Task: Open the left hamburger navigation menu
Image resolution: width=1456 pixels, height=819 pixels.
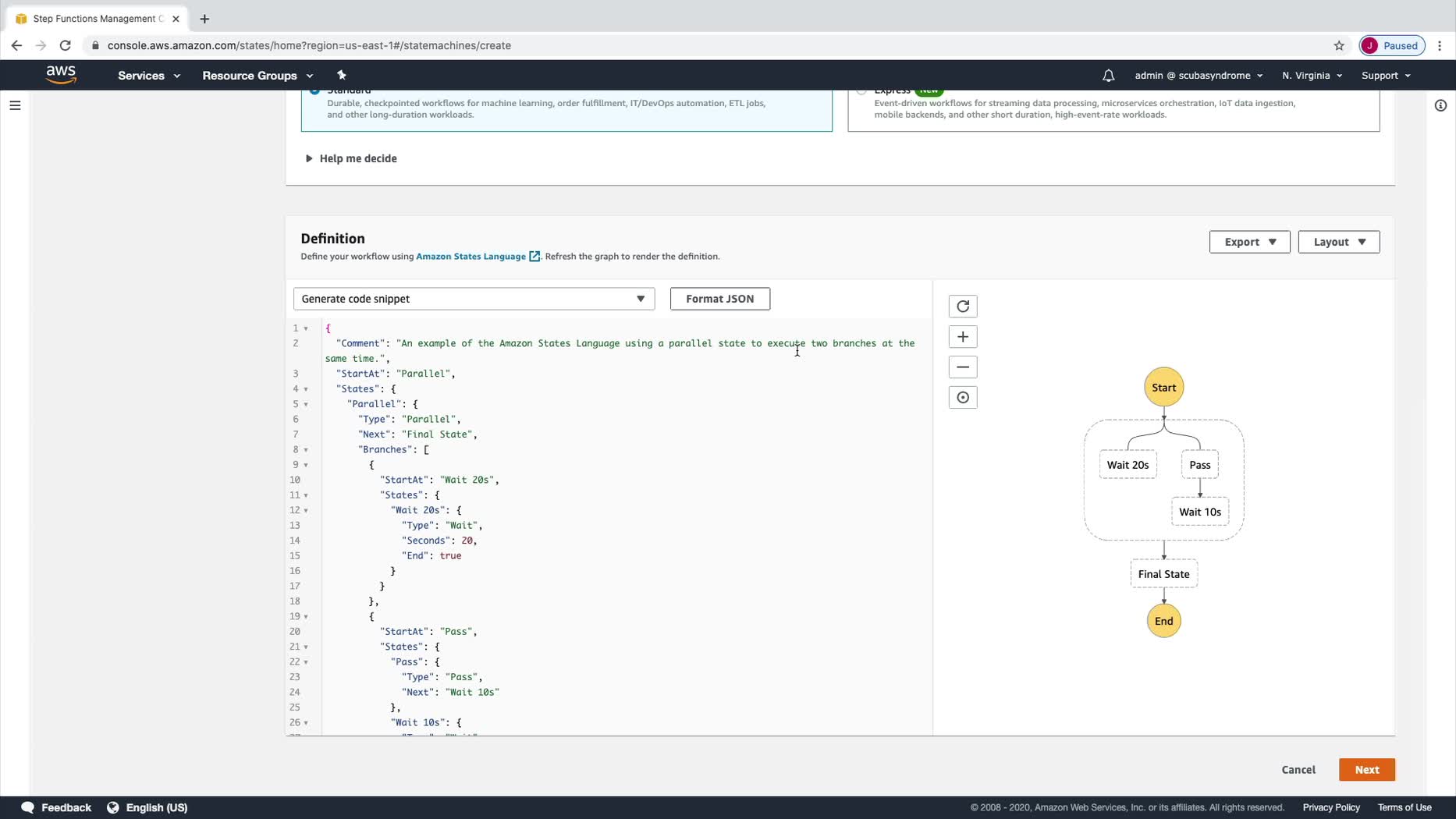Action: [15, 105]
